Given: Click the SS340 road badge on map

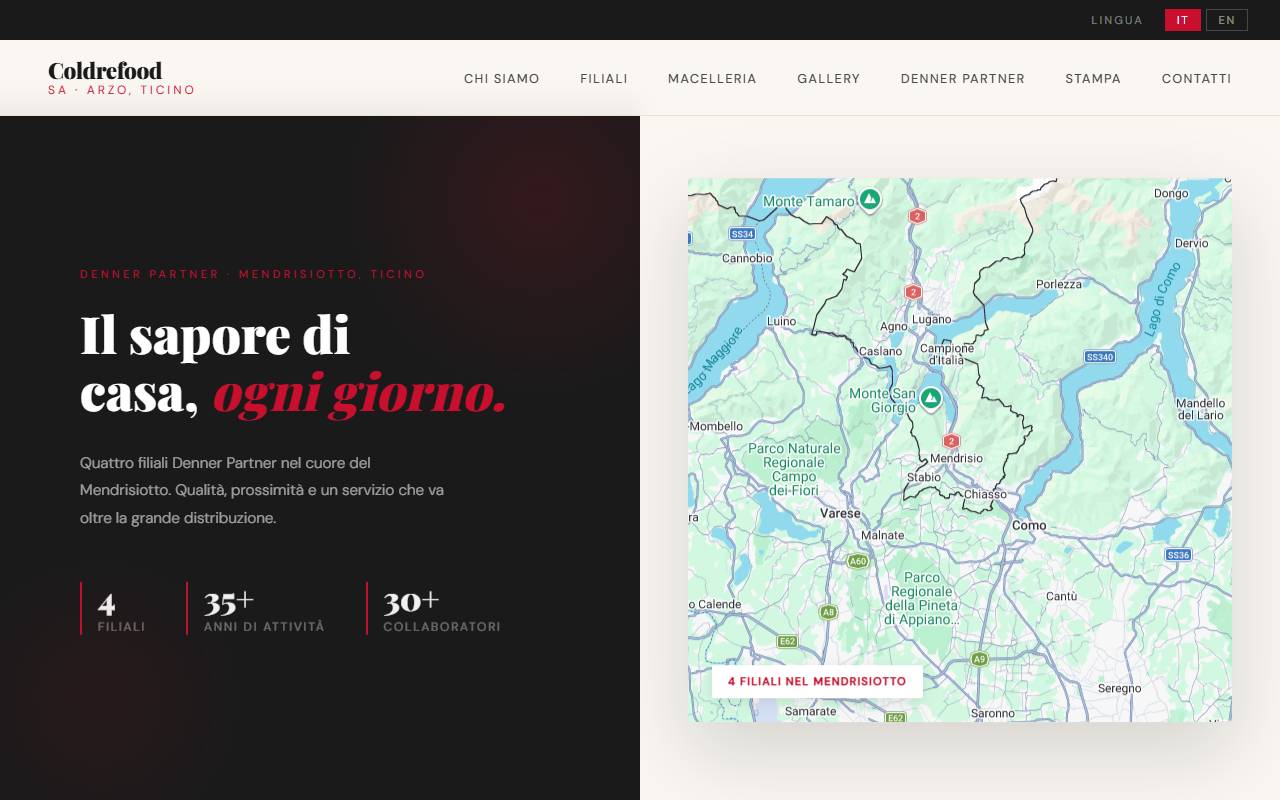Looking at the screenshot, I should (x=1099, y=357).
